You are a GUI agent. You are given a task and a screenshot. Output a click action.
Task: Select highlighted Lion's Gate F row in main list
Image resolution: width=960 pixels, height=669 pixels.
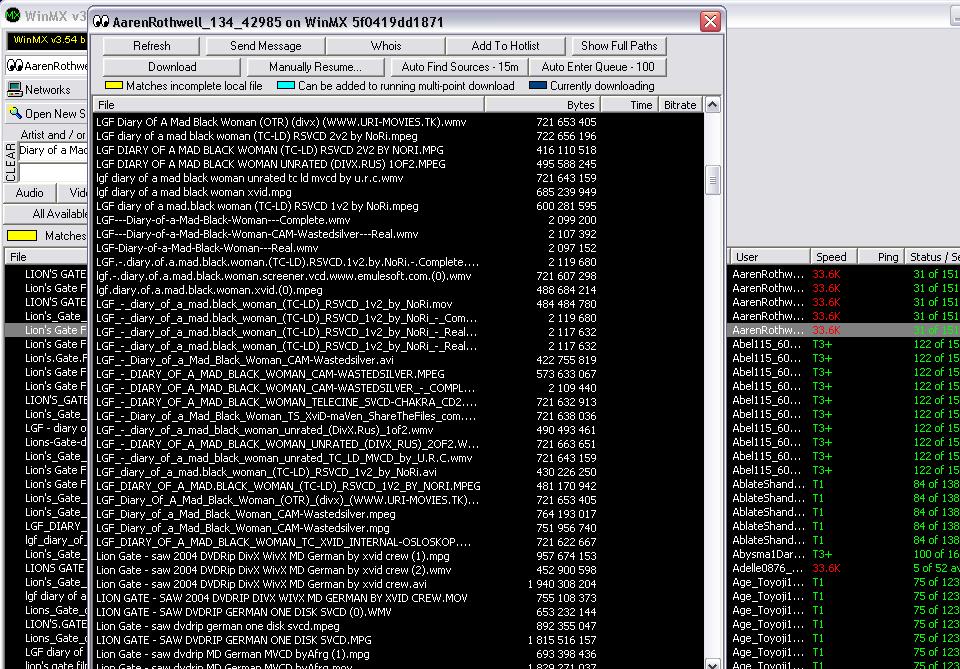click(x=47, y=330)
